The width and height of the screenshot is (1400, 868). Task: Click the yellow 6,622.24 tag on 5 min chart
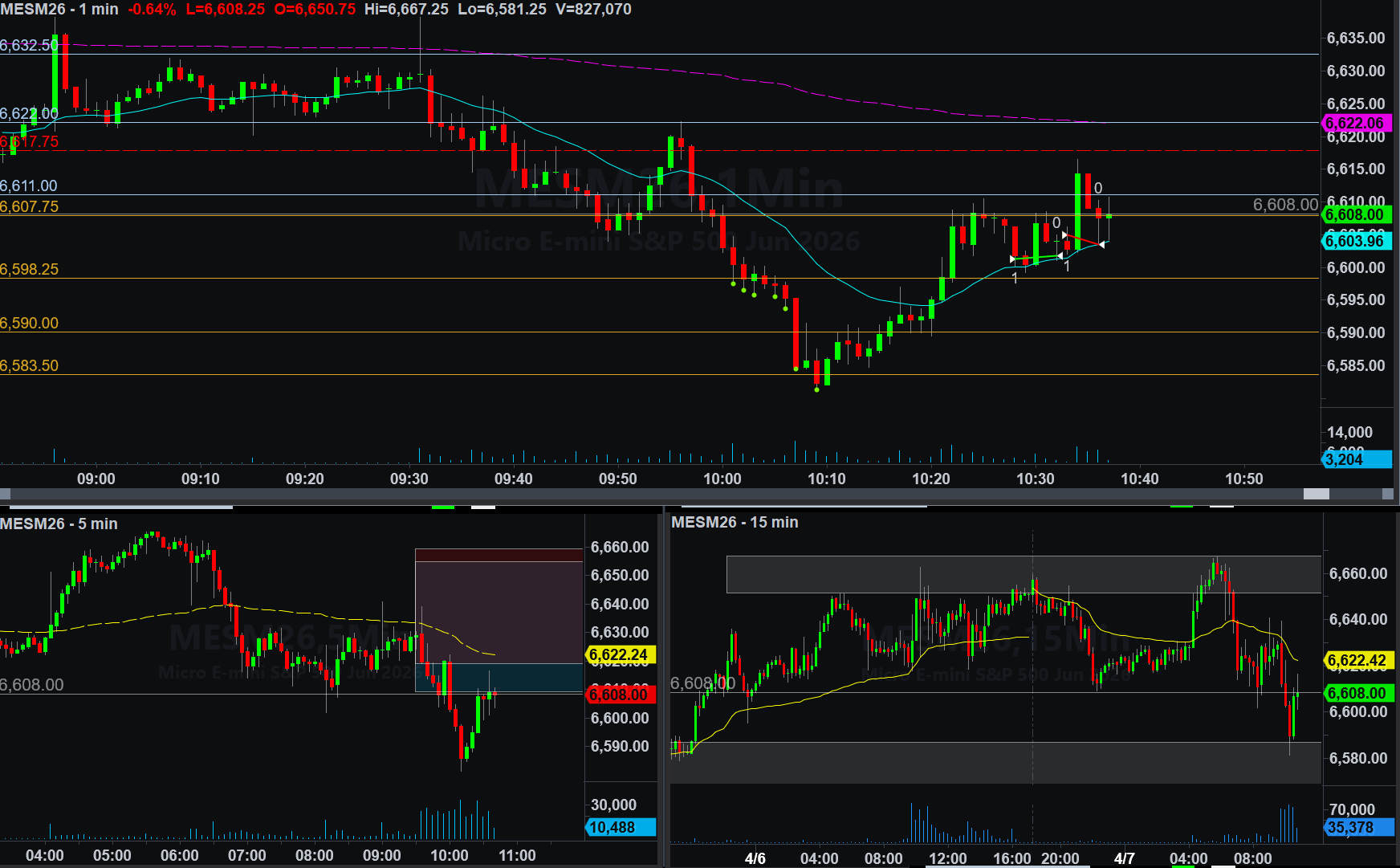(619, 655)
